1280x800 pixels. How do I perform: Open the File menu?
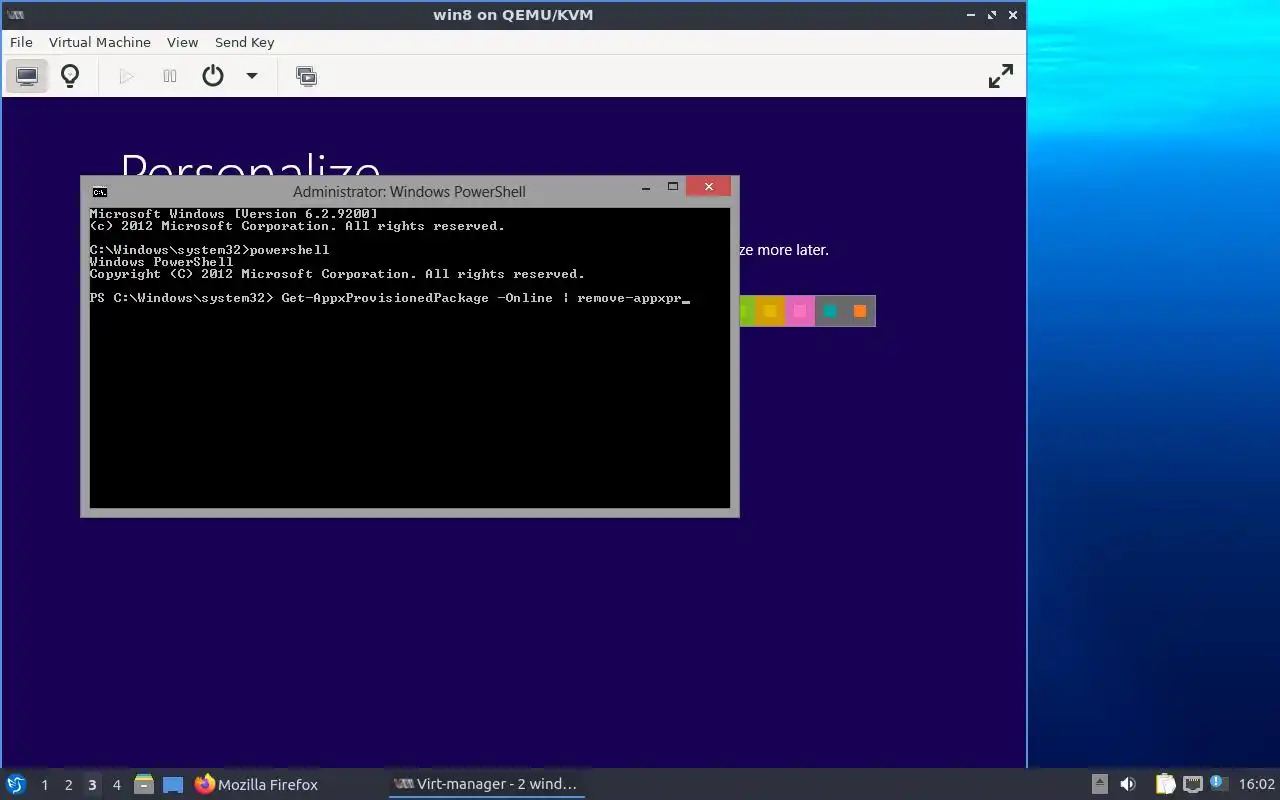click(21, 42)
